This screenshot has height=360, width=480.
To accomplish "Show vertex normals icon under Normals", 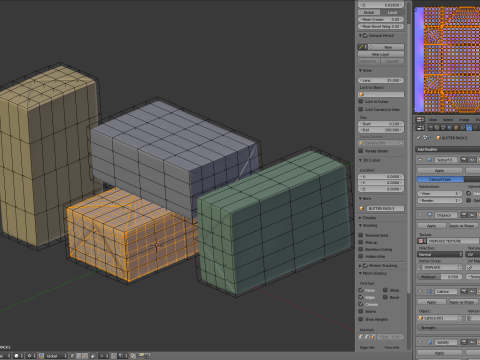I will click(x=361, y=337).
